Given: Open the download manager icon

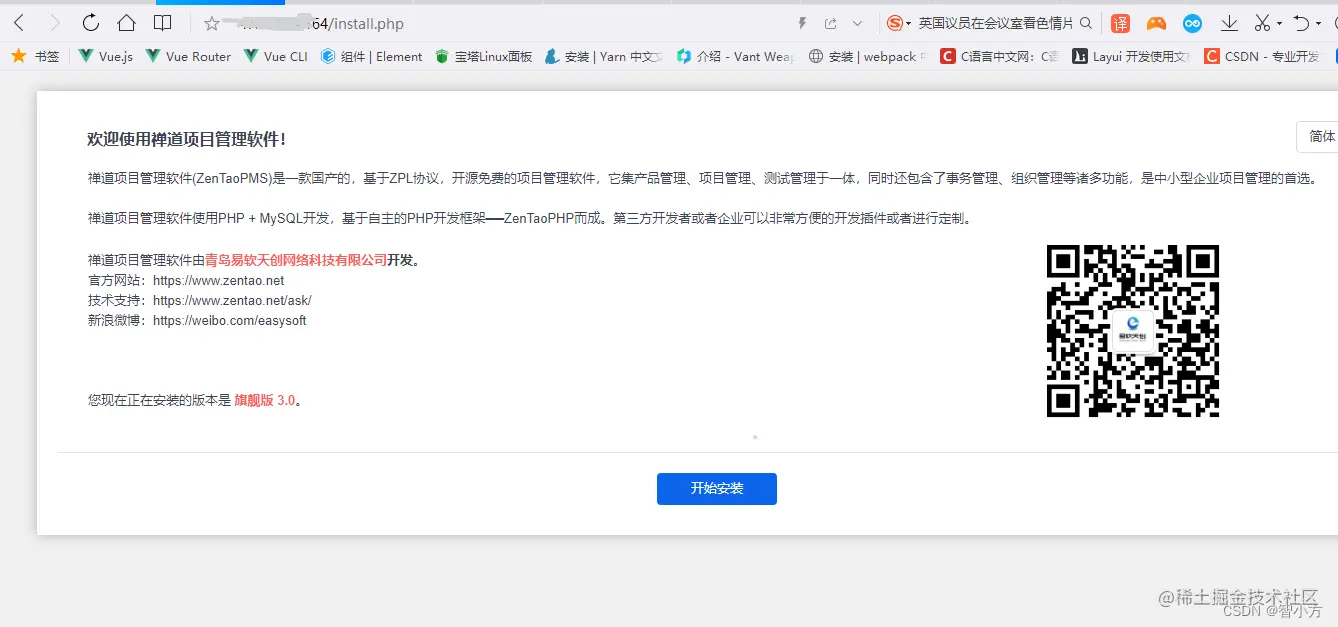Looking at the screenshot, I should pos(1229,23).
